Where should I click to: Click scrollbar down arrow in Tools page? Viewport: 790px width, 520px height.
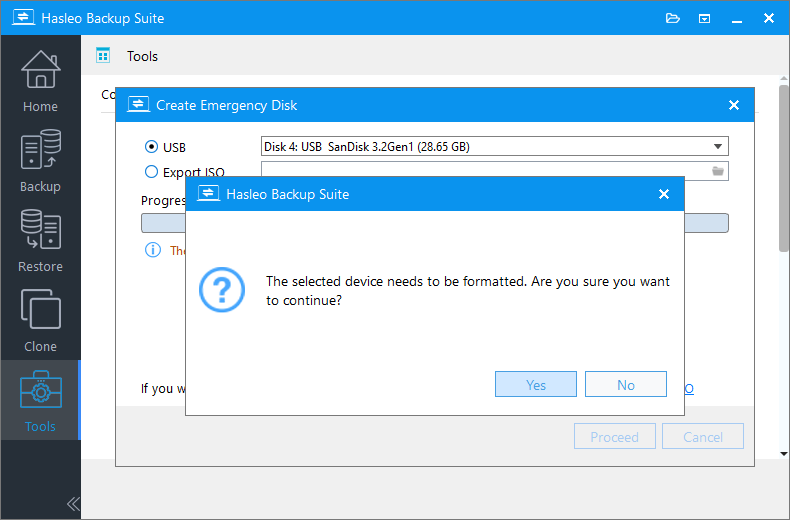click(x=783, y=453)
